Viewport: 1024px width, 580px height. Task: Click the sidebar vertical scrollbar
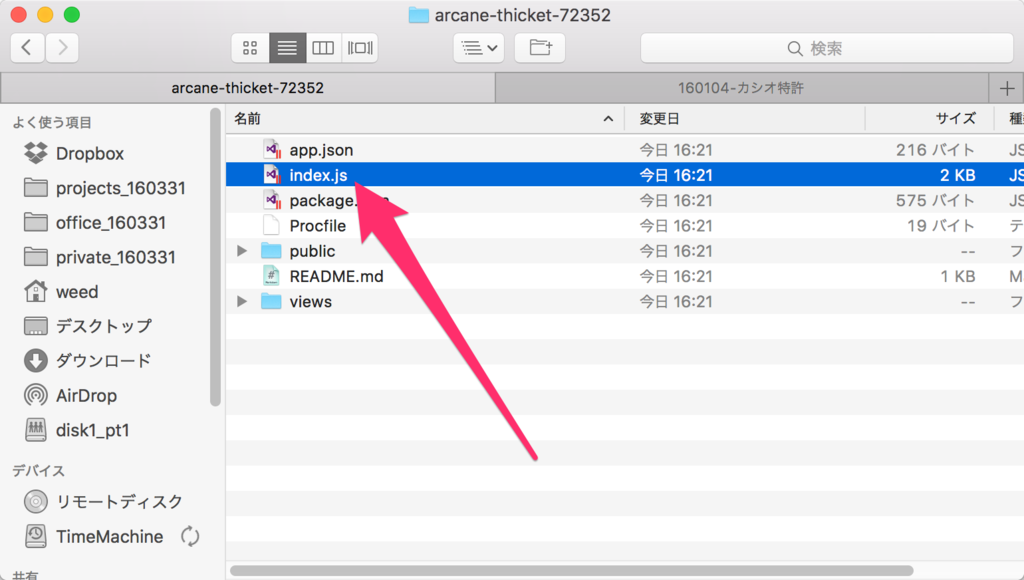(216, 257)
